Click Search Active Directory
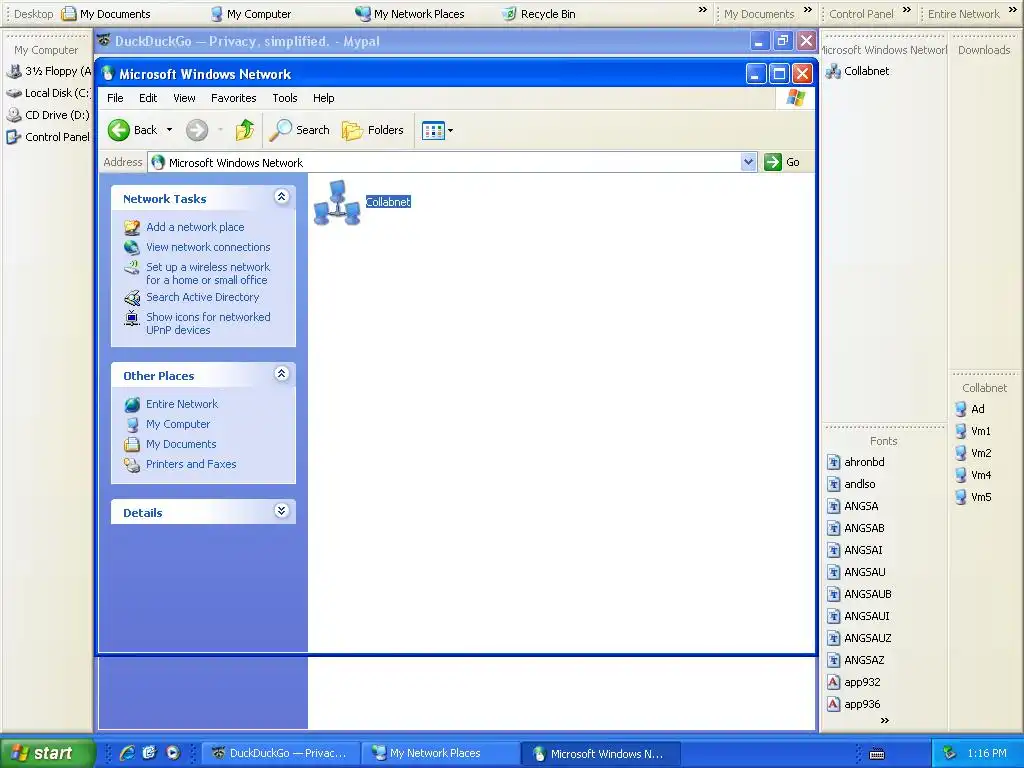Viewport: 1024px width, 768px height. click(202, 297)
